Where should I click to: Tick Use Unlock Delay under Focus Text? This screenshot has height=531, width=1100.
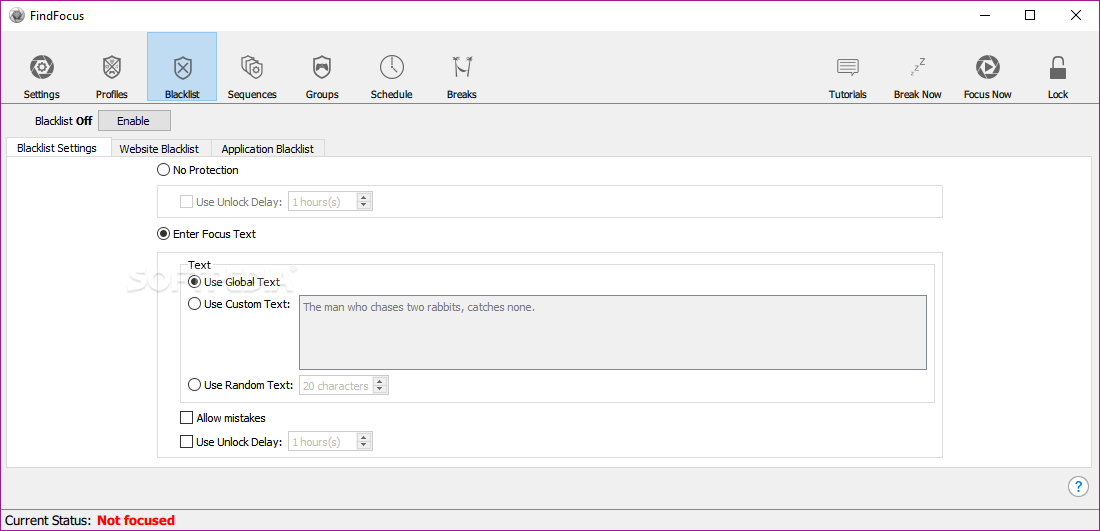click(187, 442)
